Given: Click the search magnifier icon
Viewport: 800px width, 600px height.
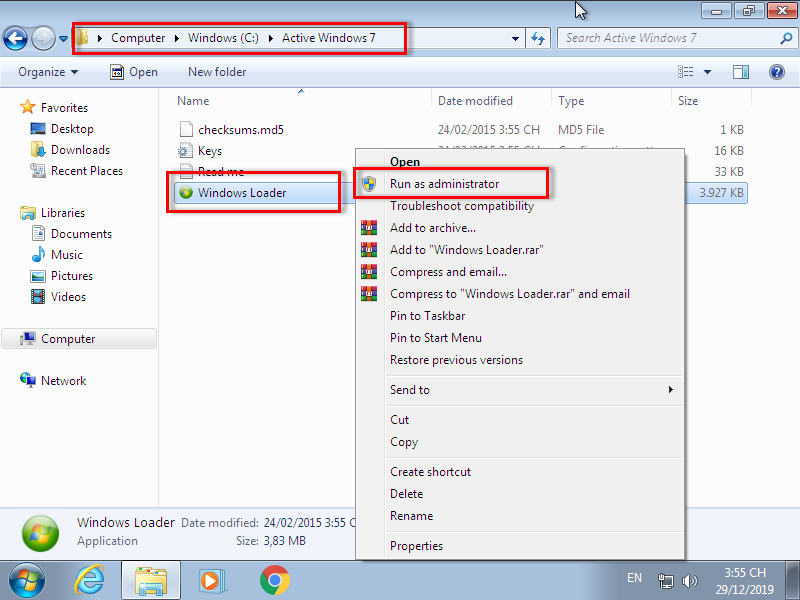Looking at the screenshot, I should (x=786, y=38).
